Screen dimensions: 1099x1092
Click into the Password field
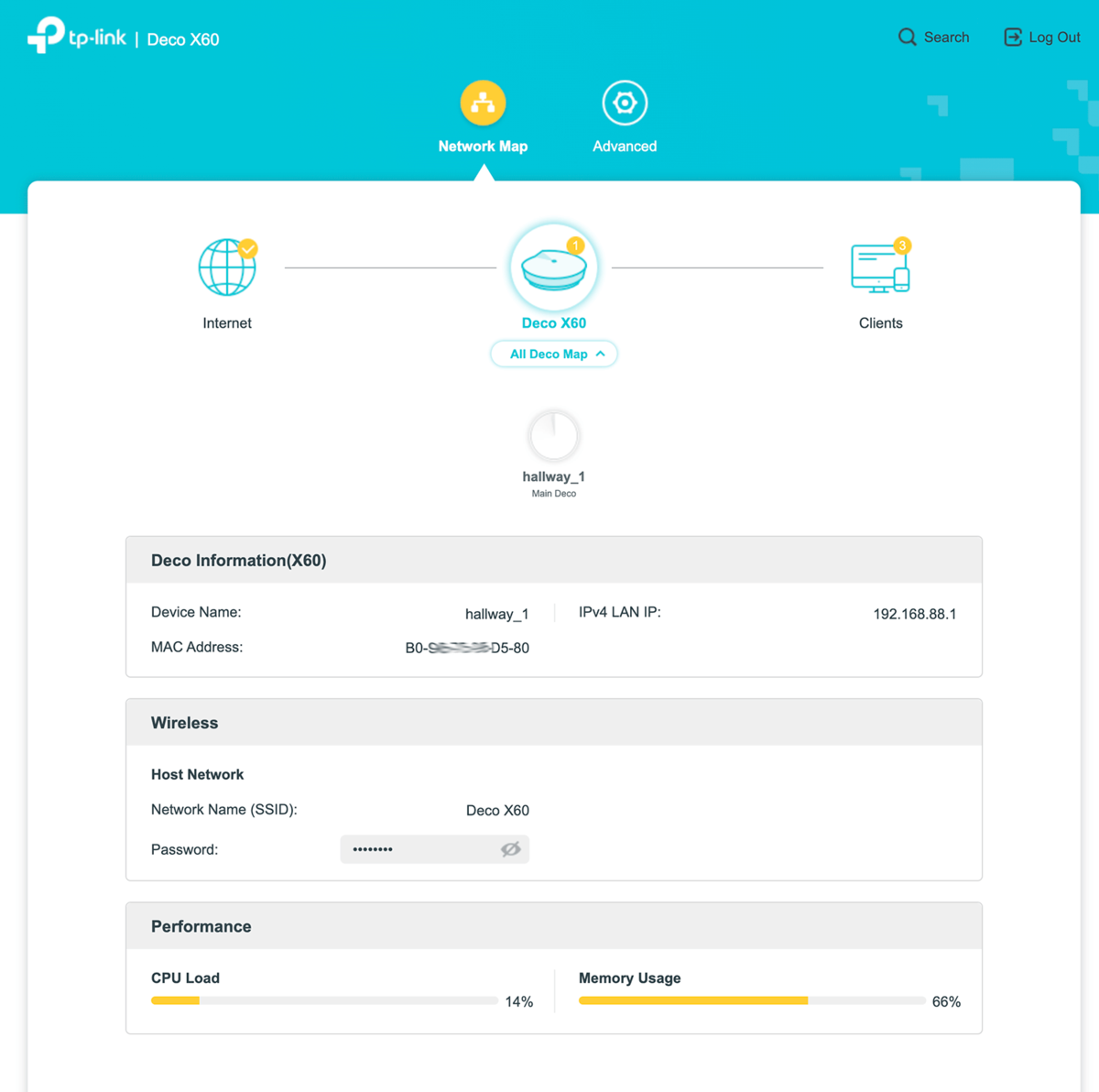434,849
